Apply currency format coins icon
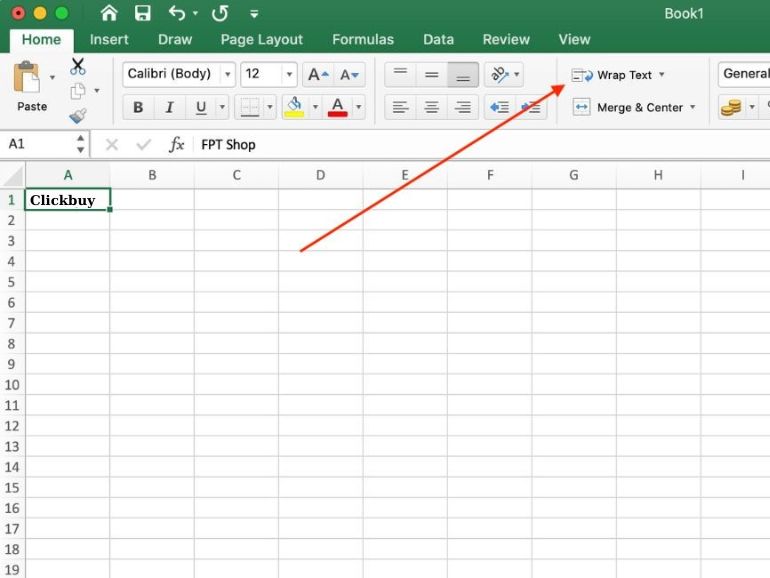 coord(731,107)
